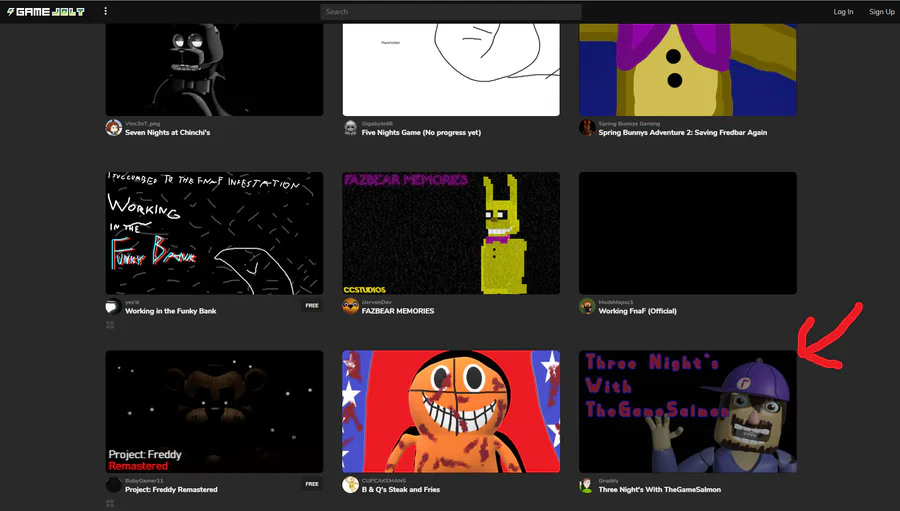900x511 pixels.
Task: Click the BubyGamer11 avatar icon
Action: pyautogui.click(x=114, y=485)
